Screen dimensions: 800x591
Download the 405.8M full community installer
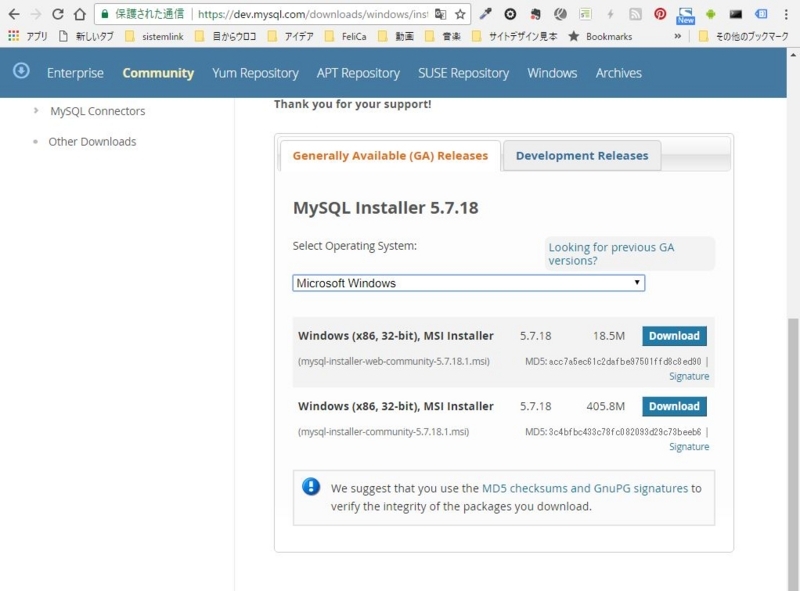click(x=674, y=406)
